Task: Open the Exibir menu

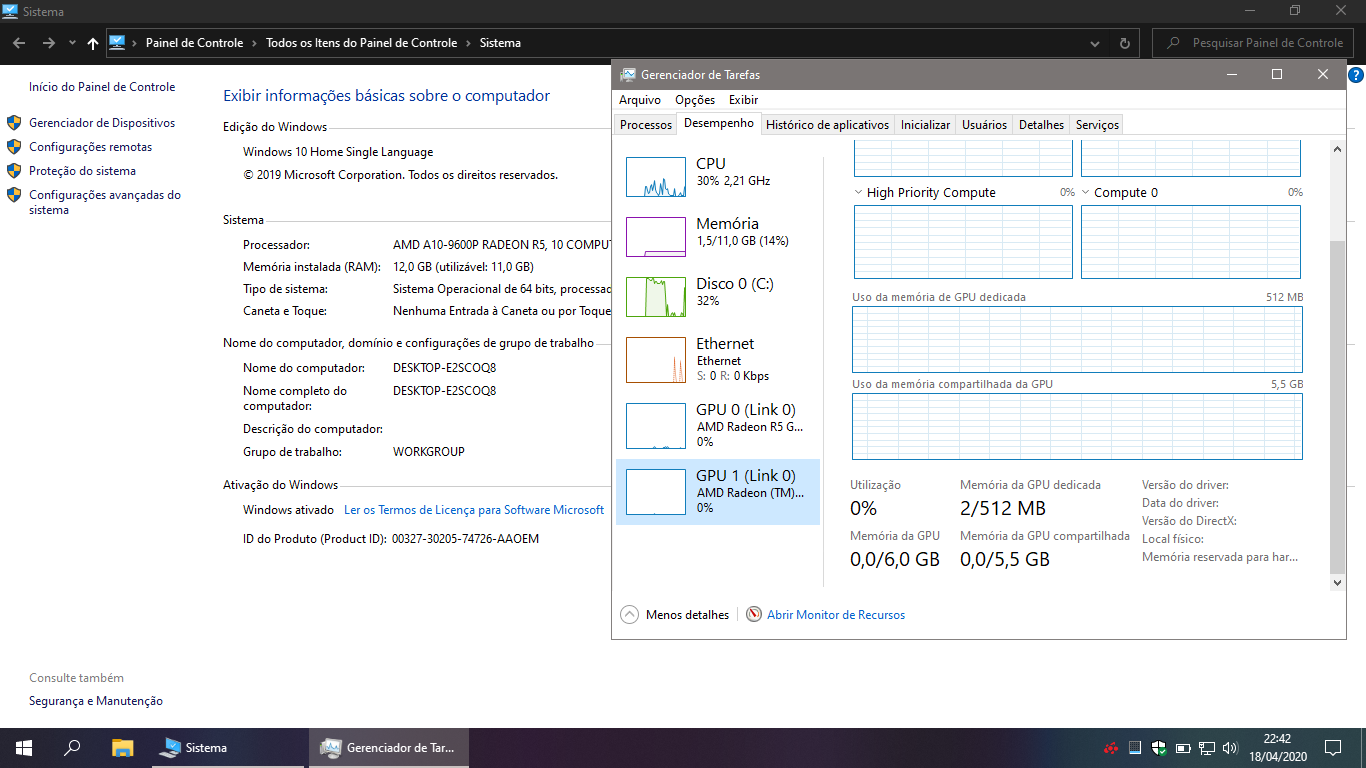Action: [743, 100]
